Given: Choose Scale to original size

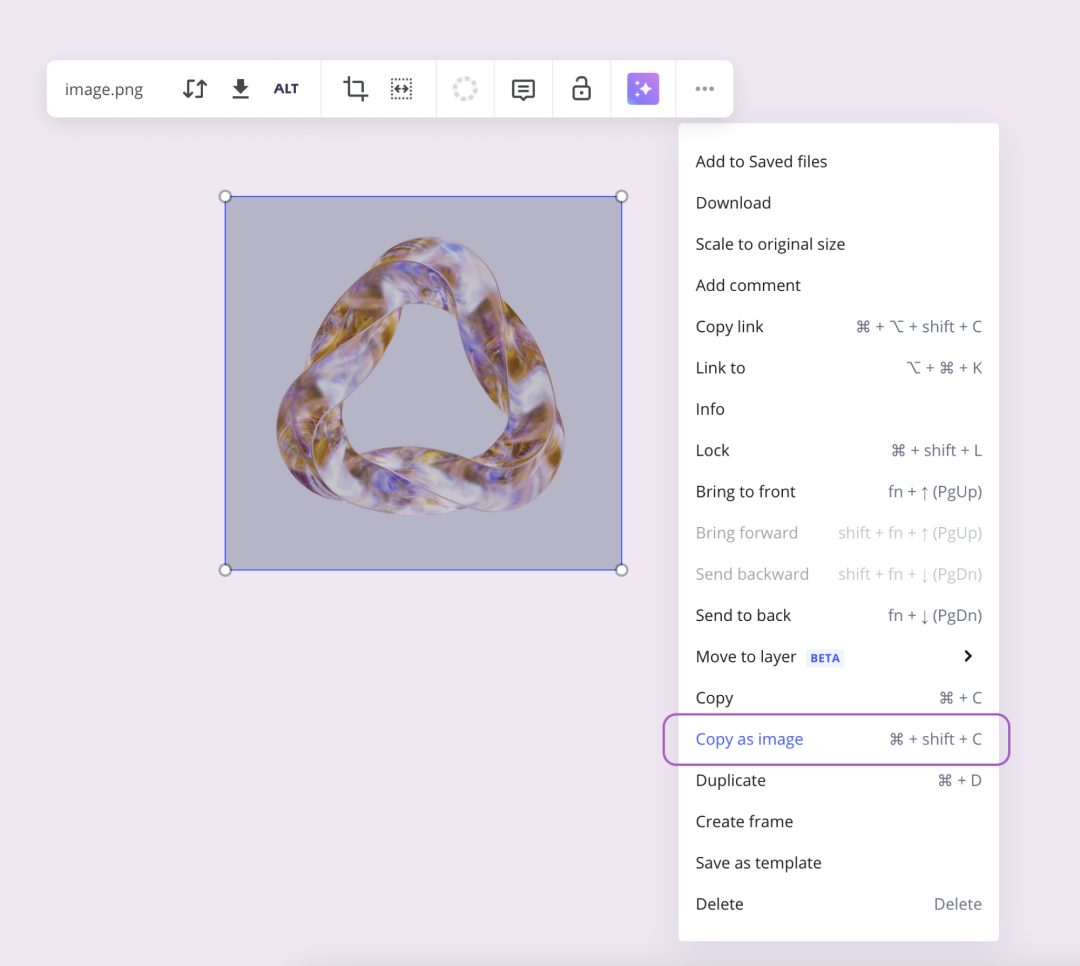Looking at the screenshot, I should point(838,244).
